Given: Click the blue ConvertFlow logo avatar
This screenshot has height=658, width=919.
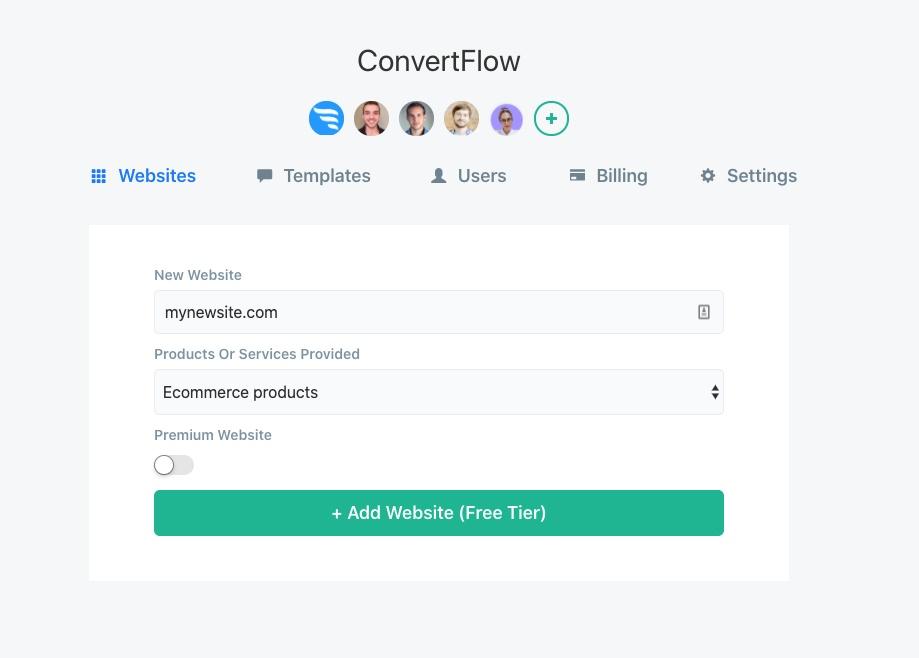Looking at the screenshot, I should pos(326,118).
